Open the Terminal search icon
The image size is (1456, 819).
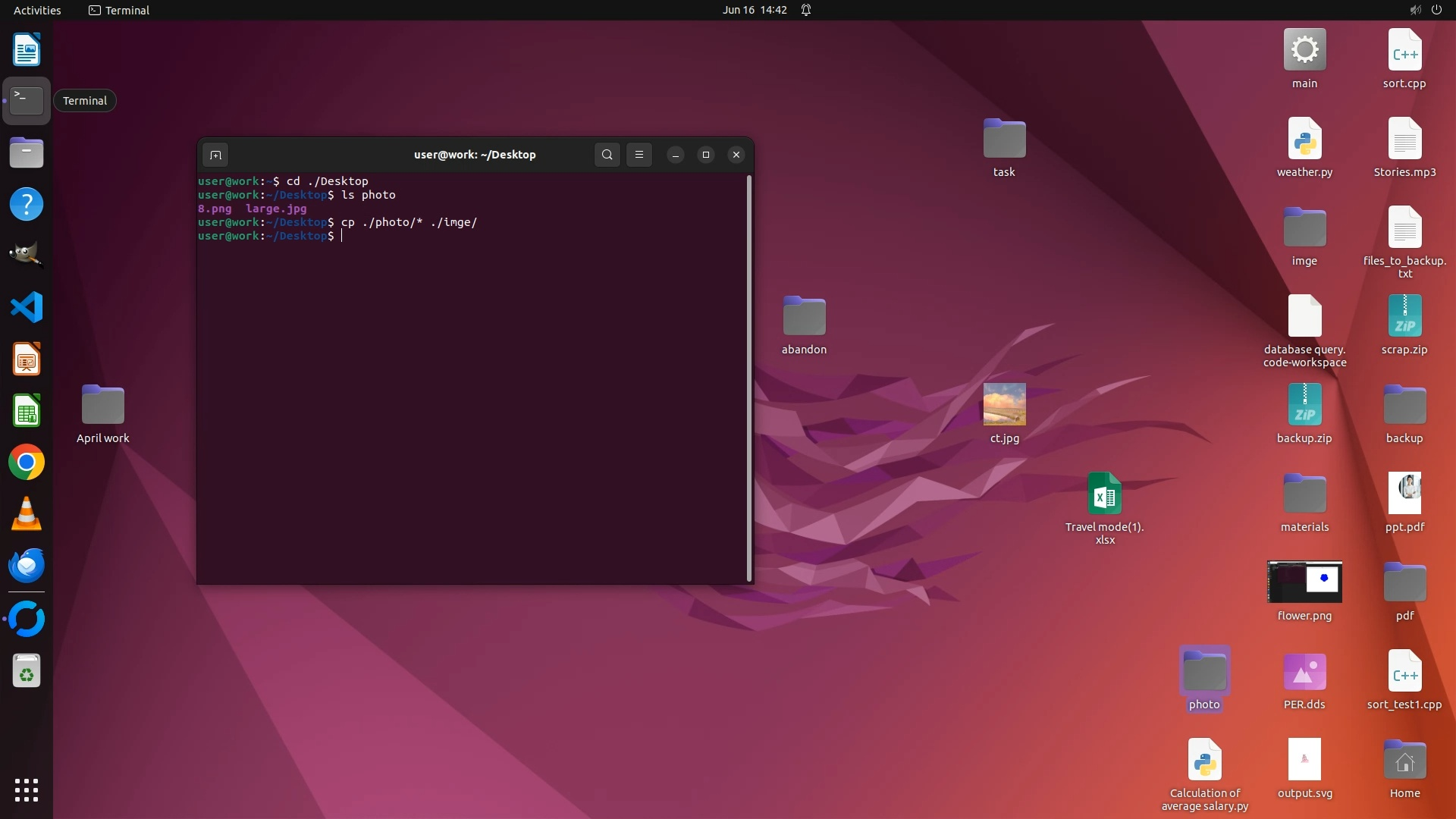[607, 155]
